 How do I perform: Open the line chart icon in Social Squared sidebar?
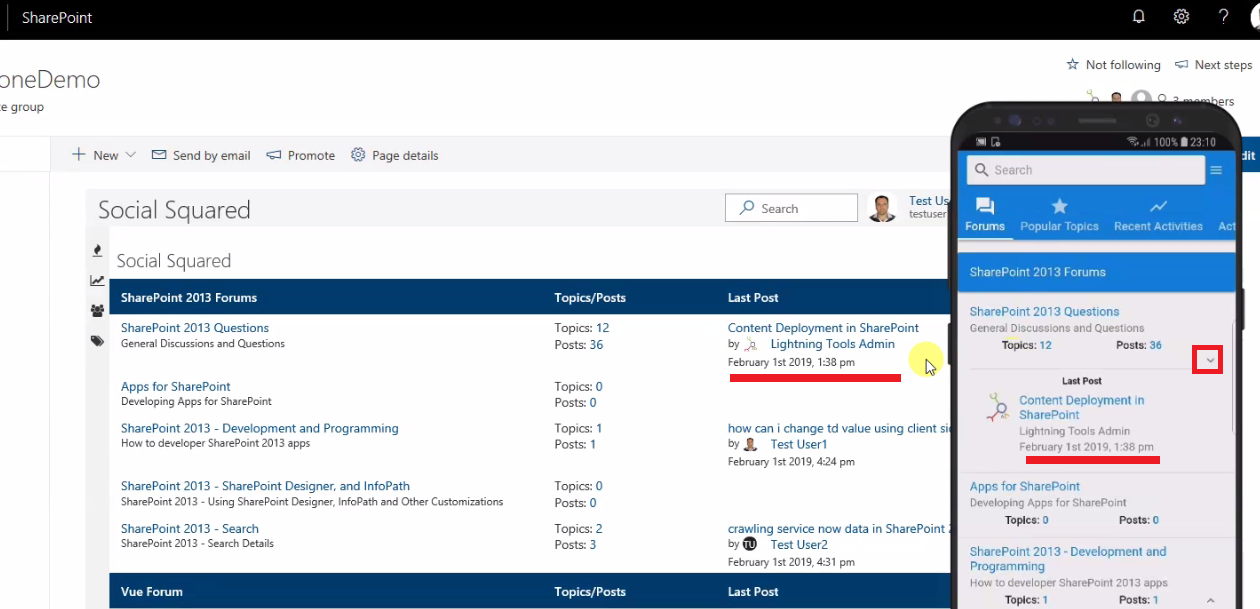pyautogui.click(x=97, y=281)
